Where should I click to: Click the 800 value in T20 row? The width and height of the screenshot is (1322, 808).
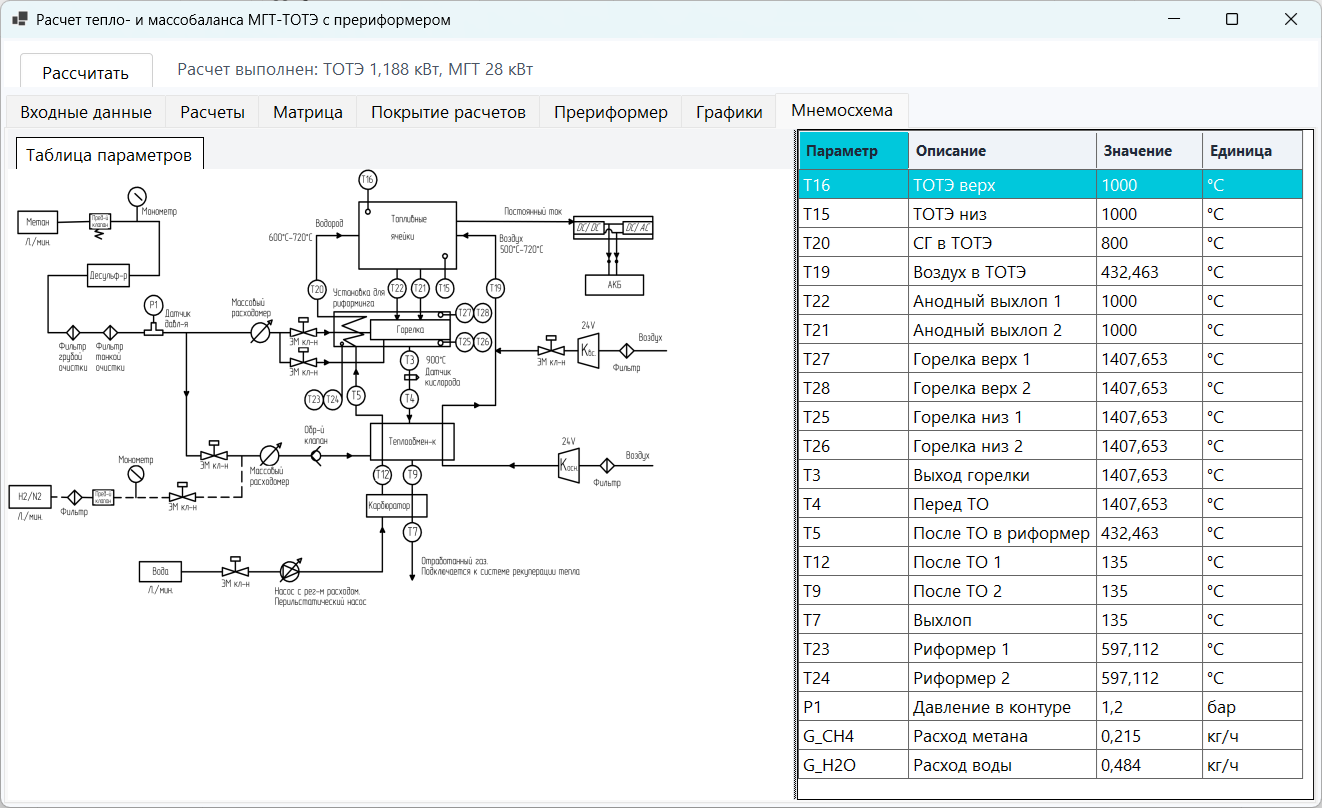click(x=1149, y=243)
